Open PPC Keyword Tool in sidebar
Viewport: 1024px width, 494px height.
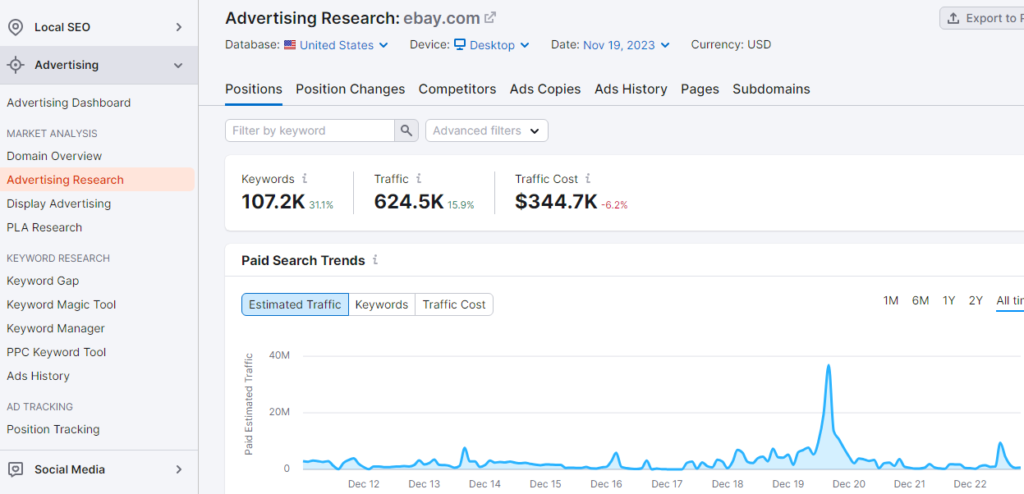click(56, 352)
